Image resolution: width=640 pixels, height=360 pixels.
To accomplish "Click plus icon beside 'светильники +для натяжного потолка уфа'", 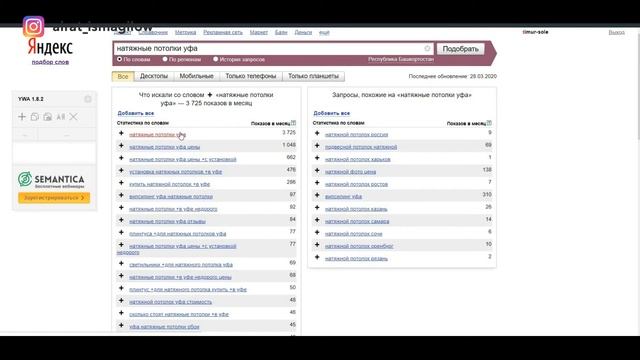I will point(121,263).
